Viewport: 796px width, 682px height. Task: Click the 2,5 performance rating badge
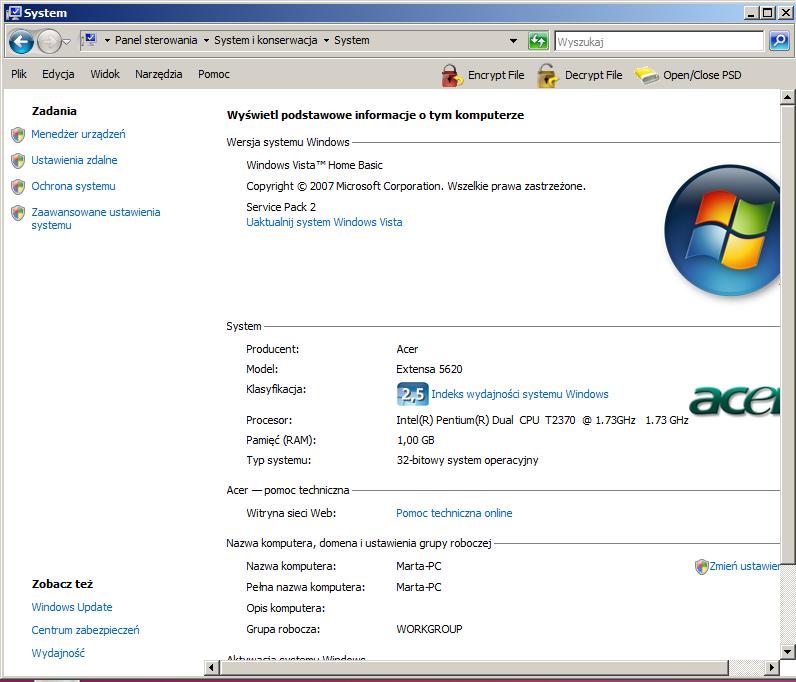point(412,394)
